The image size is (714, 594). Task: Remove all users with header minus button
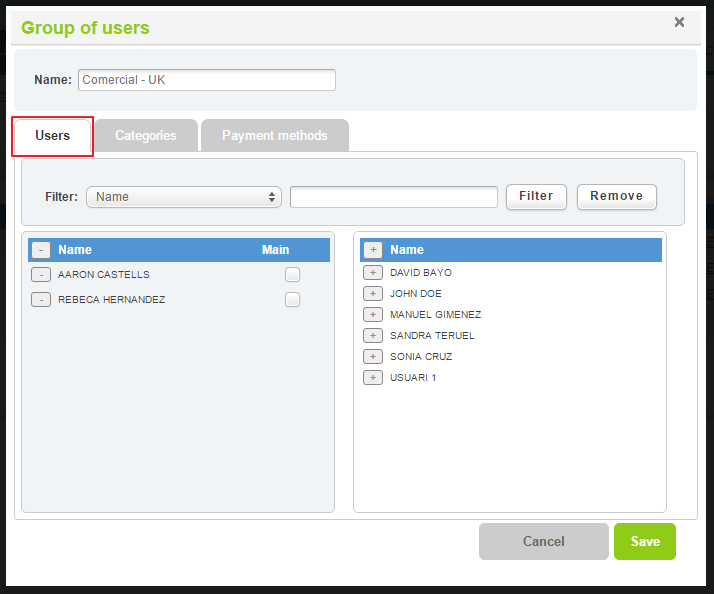pyautogui.click(x=41, y=250)
